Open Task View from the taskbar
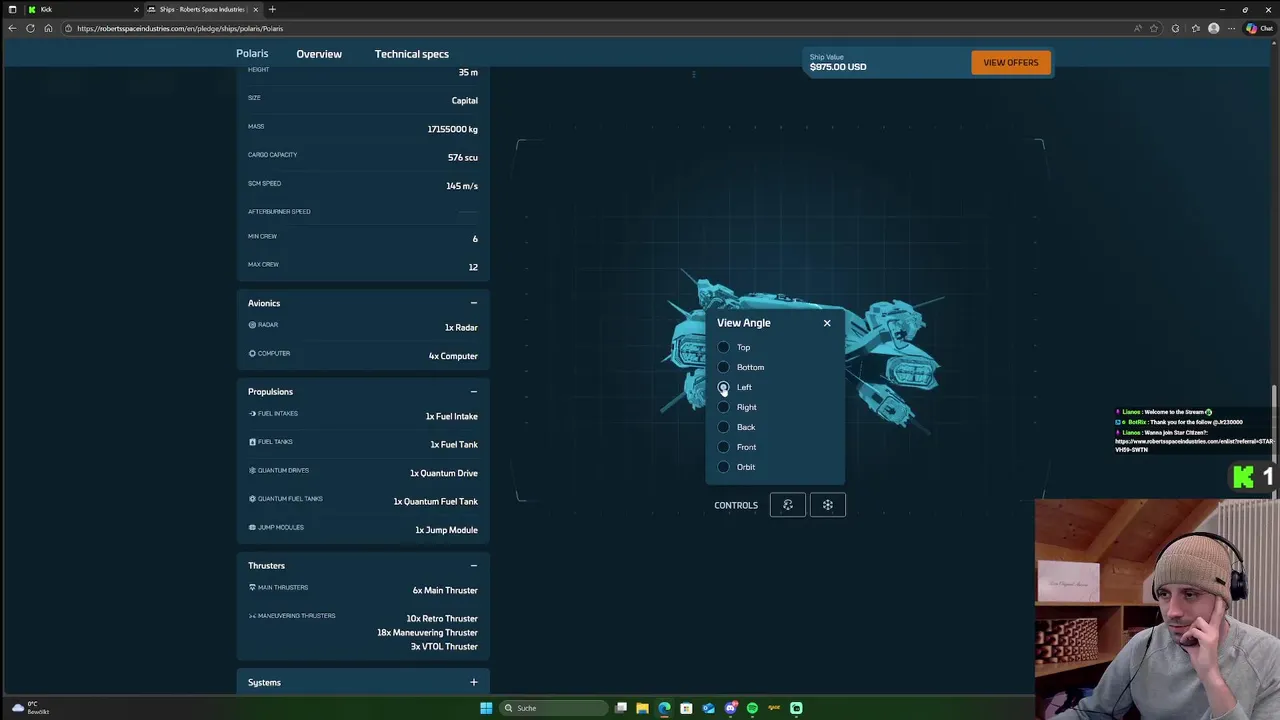Image resolution: width=1280 pixels, height=720 pixels. coord(621,708)
